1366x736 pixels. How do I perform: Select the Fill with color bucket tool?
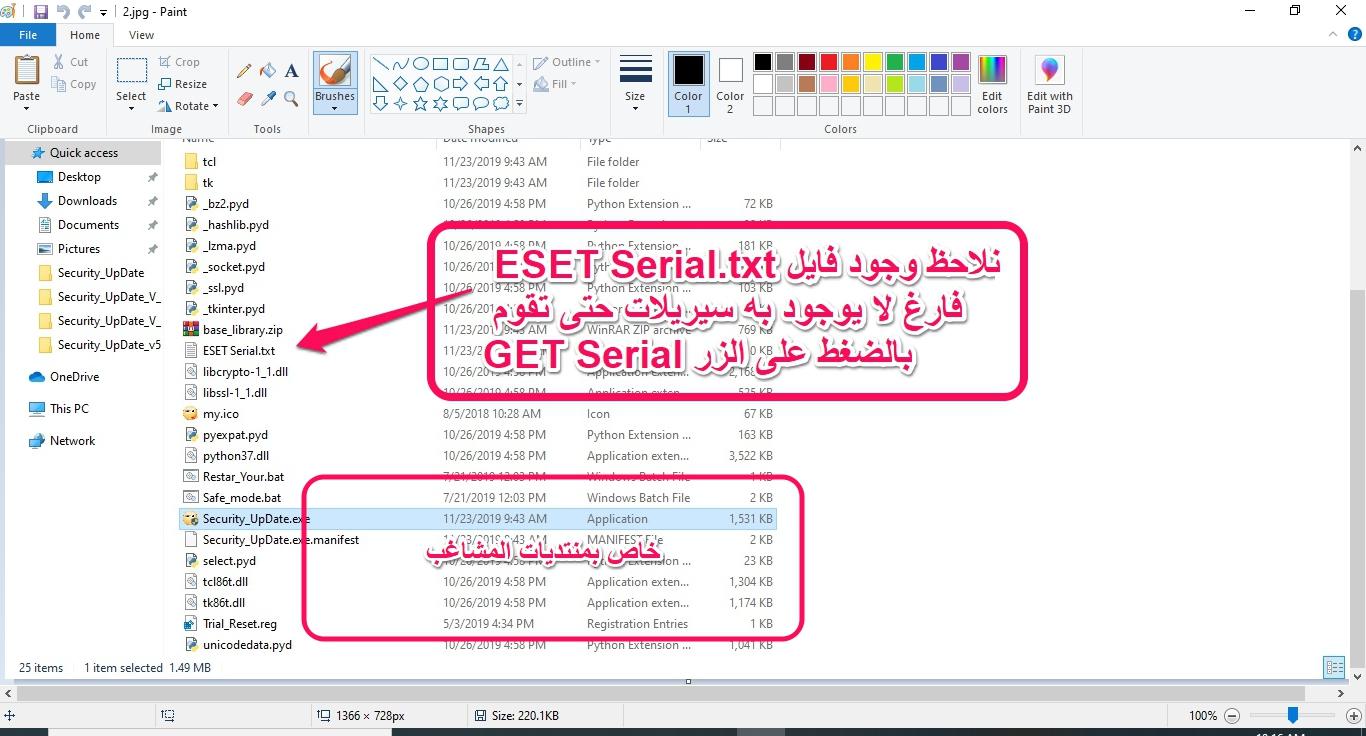pyautogui.click(x=268, y=71)
